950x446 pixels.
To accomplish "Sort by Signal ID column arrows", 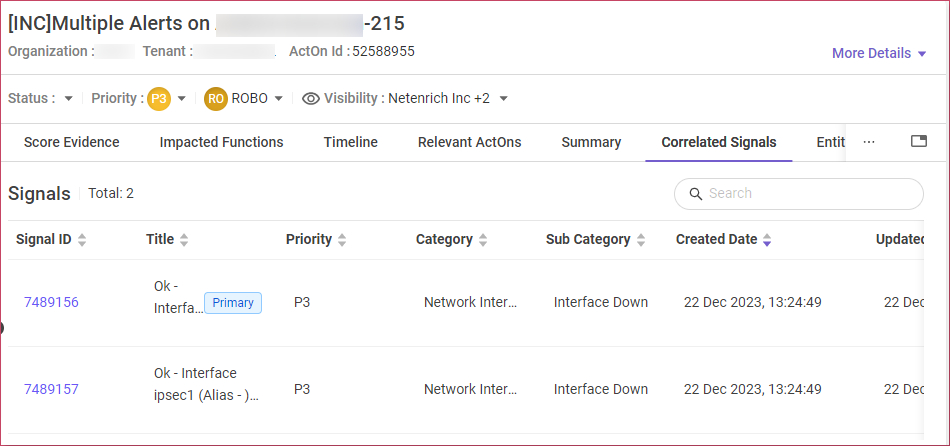I will click(82, 240).
